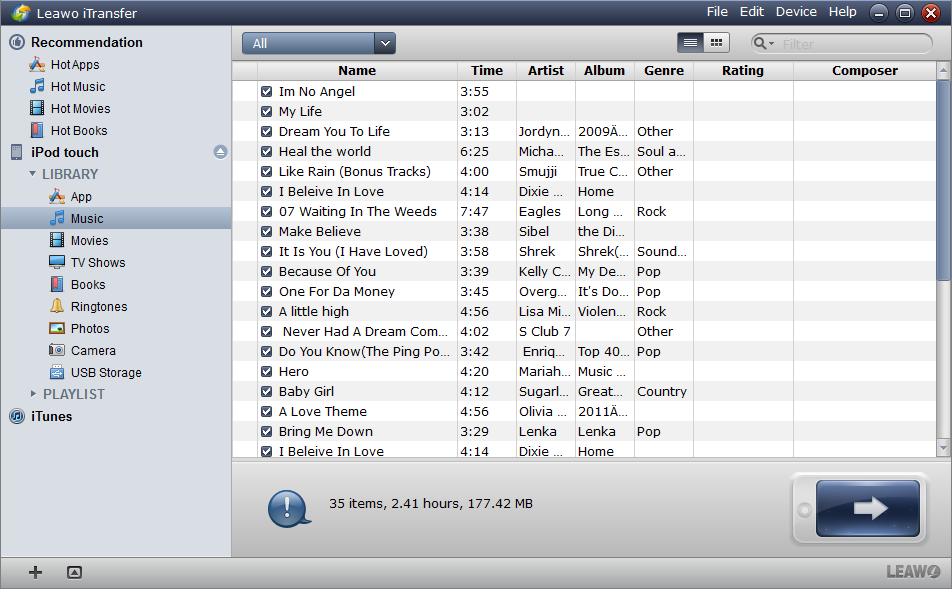Uncheck the Im No Angel checkbox
Image resolution: width=952 pixels, height=589 pixels.
pyautogui.click(x=267, y=91)
